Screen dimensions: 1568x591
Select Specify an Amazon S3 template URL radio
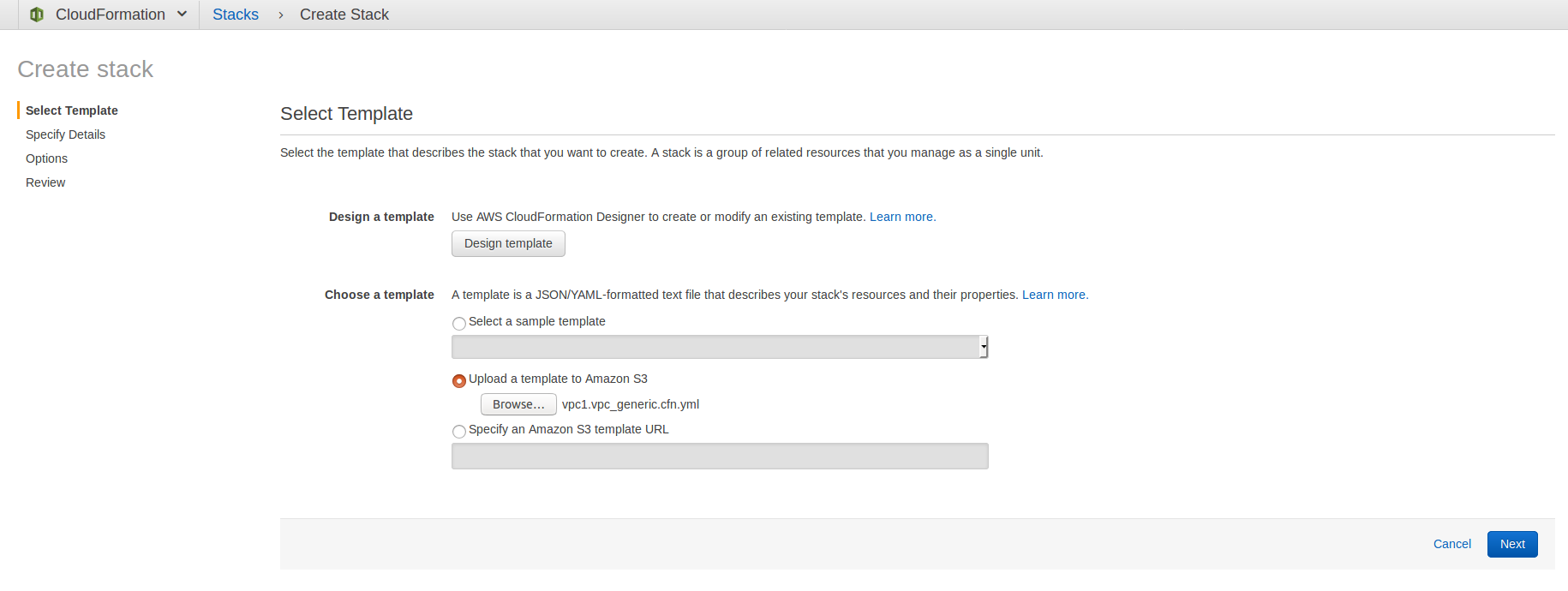[x=459, y=431]
